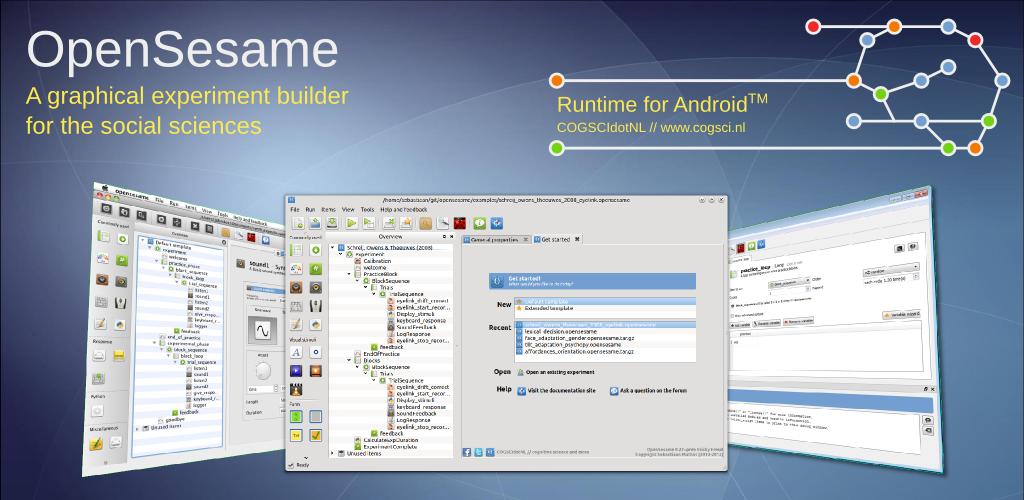
Task: Collapse the experiment node in center Overview tree
Action: [x=340, y=254]
